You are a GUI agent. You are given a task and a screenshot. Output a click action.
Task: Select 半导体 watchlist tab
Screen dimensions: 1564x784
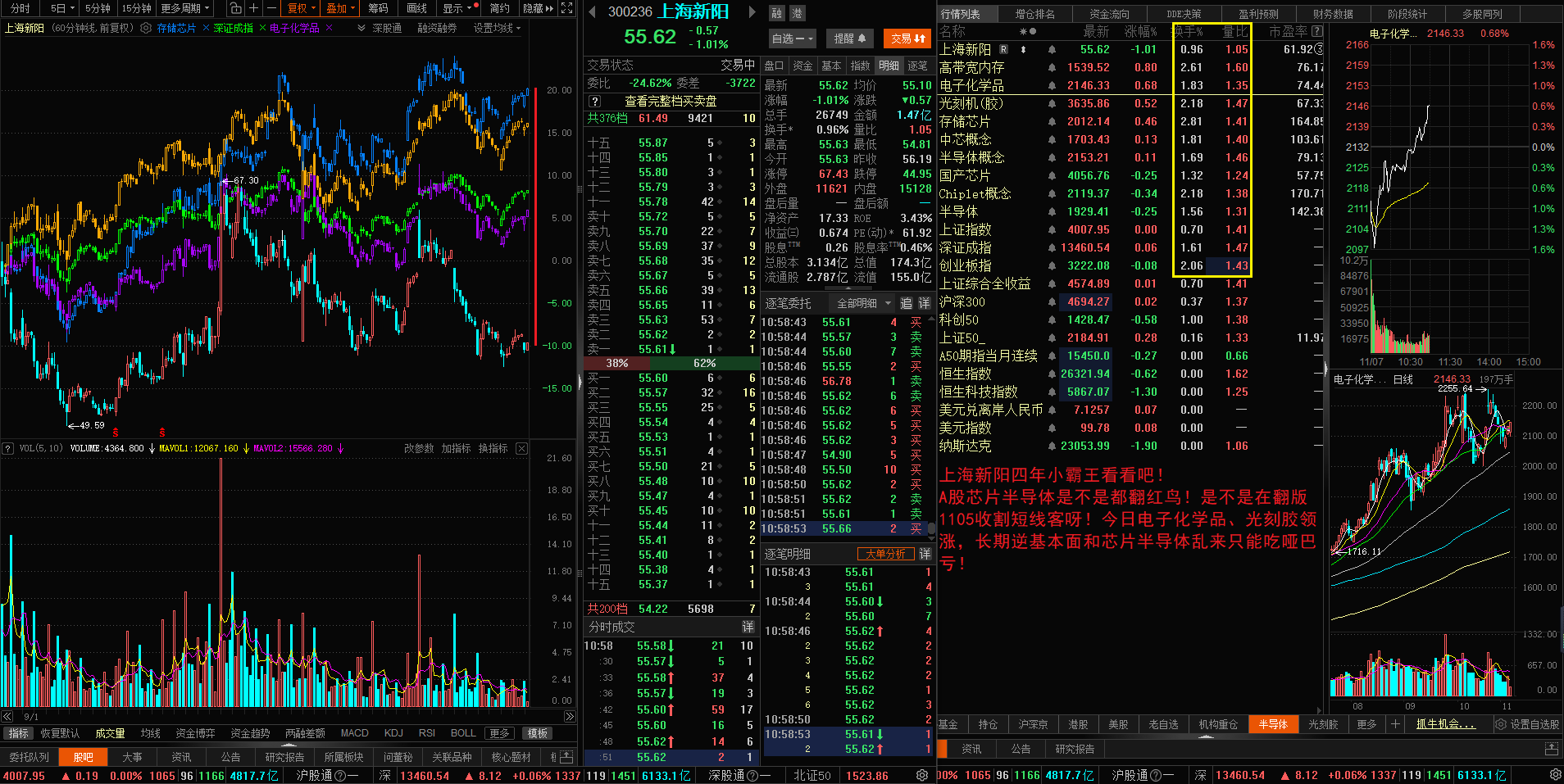click(x=1273, y=724)
